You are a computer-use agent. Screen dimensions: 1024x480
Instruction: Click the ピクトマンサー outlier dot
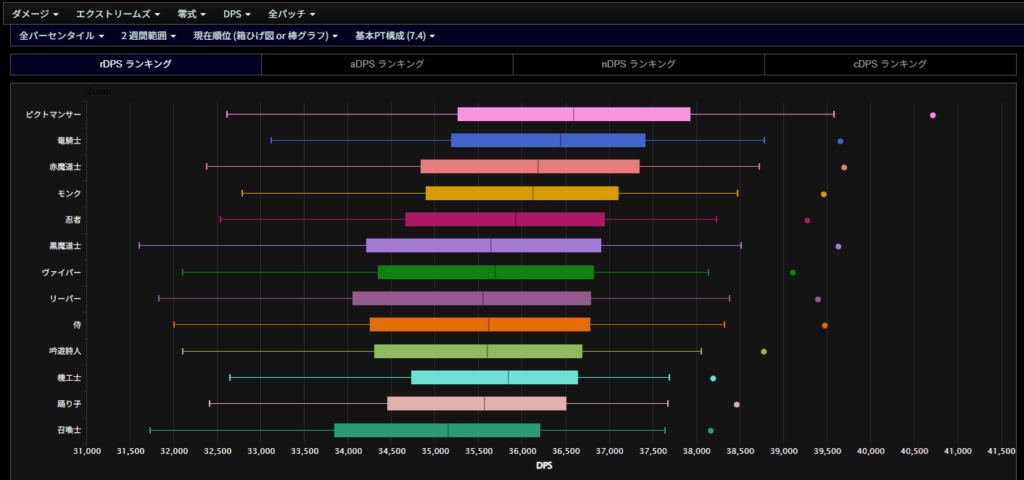[933, 115]
